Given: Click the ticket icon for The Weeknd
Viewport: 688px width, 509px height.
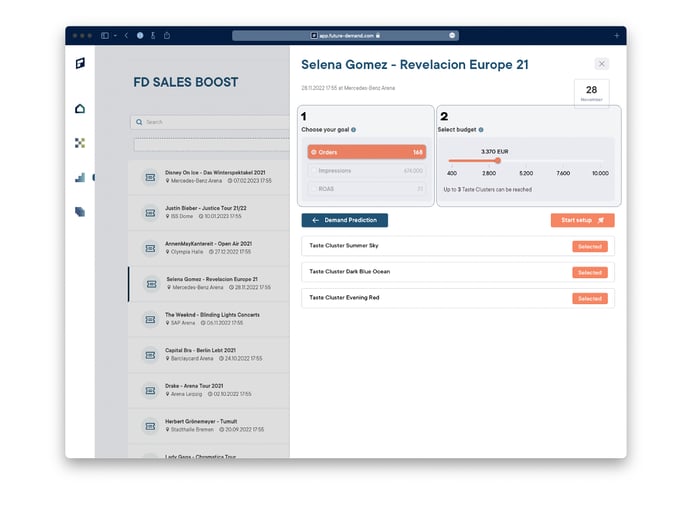Looking at the screenshot, I should click(x=150, y=319).
